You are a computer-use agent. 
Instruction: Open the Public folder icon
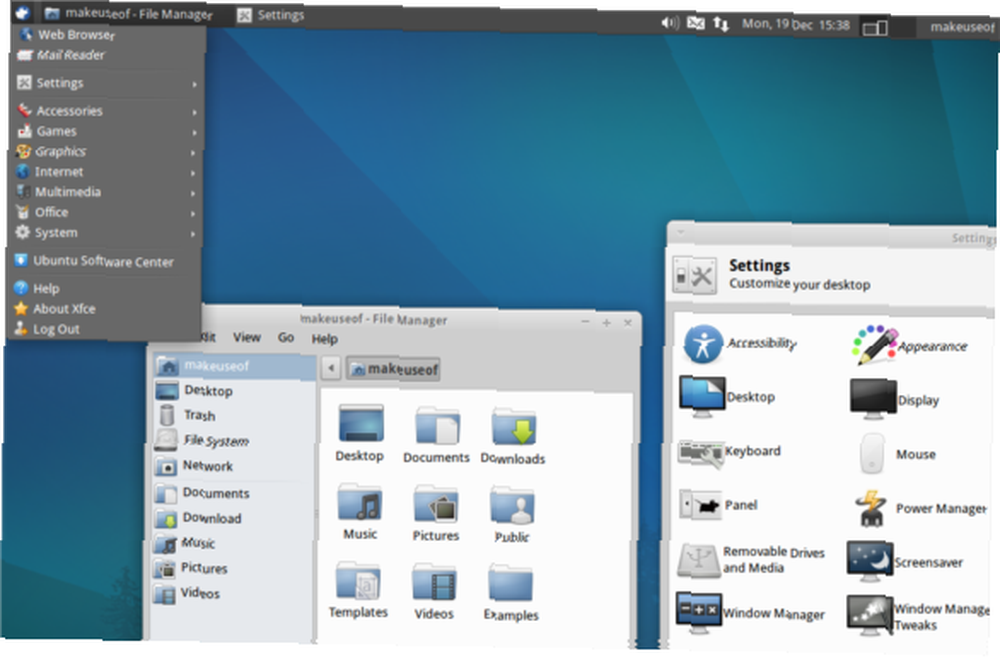click(x=512, y=505)
